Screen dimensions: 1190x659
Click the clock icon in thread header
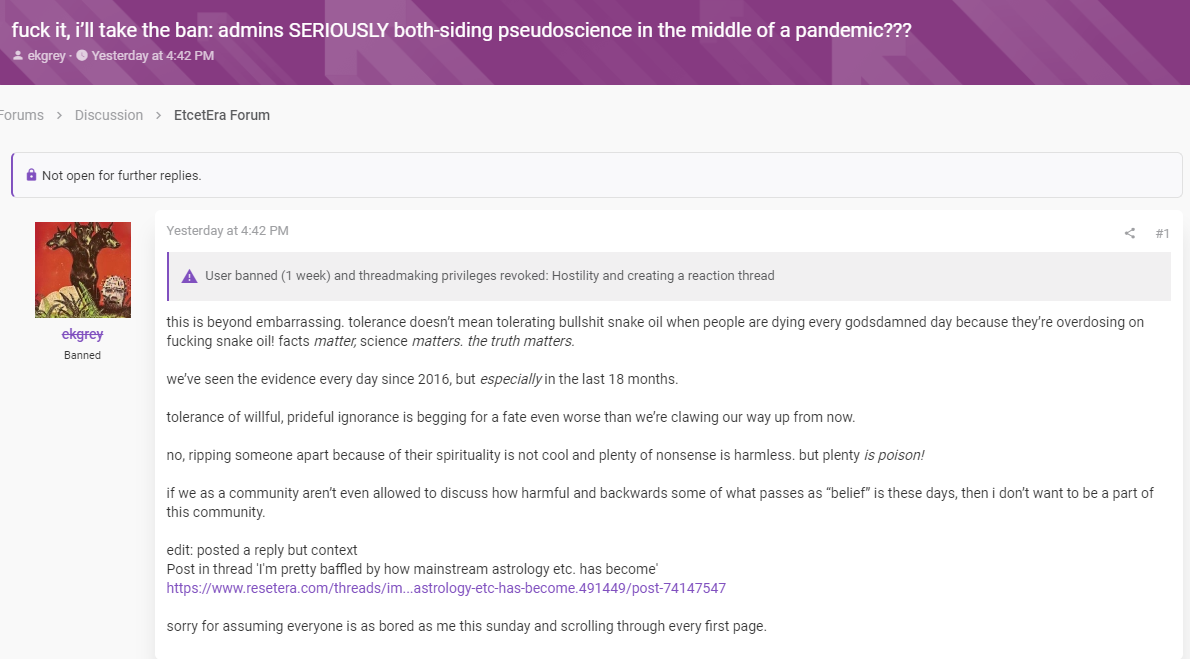pos(82,55)
